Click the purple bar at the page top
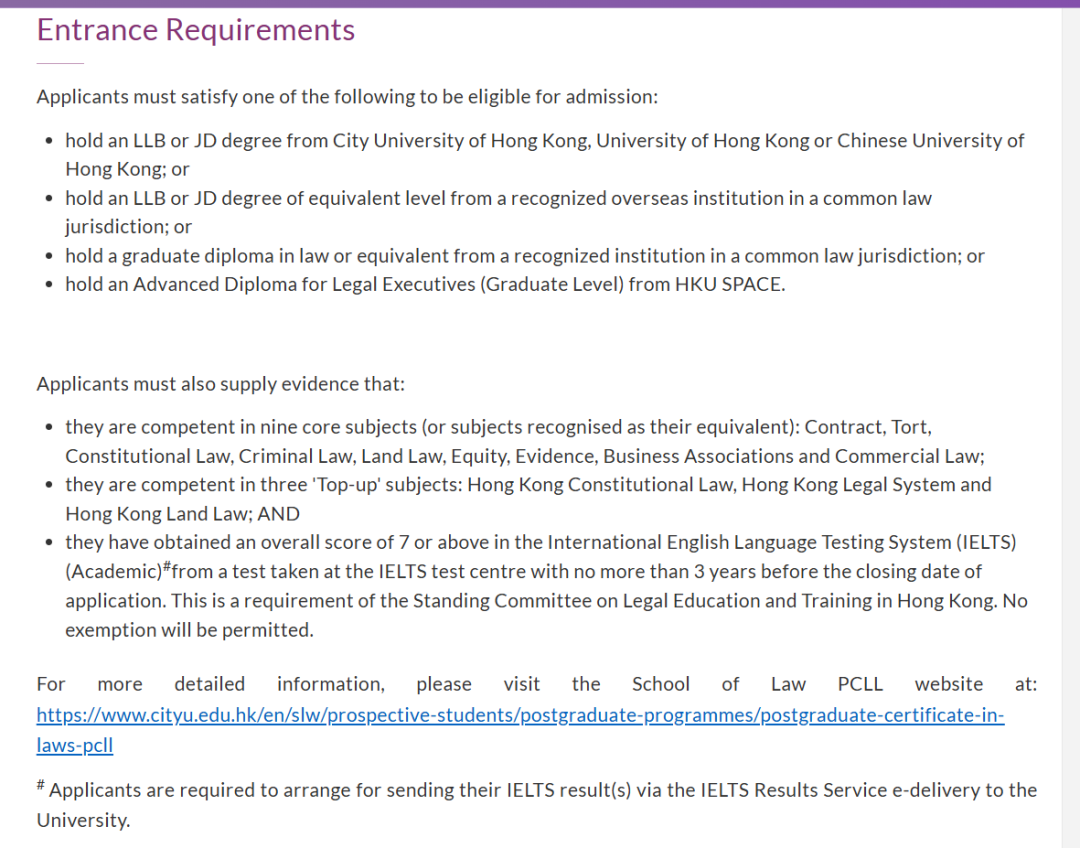 pos(540,3)
